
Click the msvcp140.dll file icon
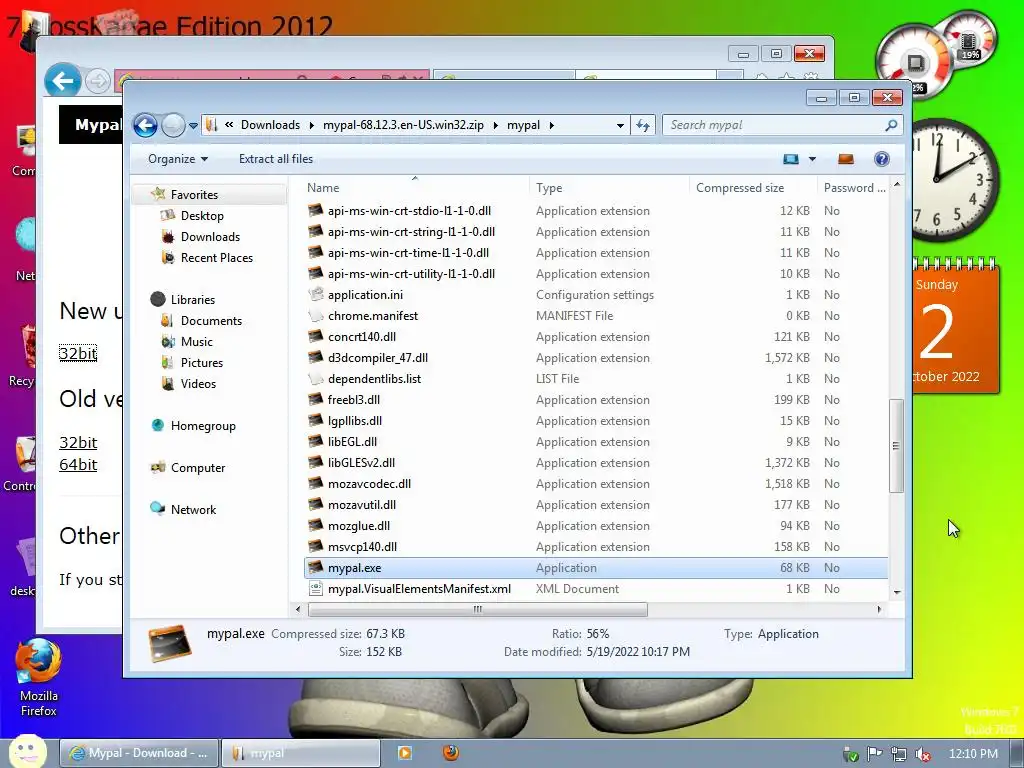point(315,546)
